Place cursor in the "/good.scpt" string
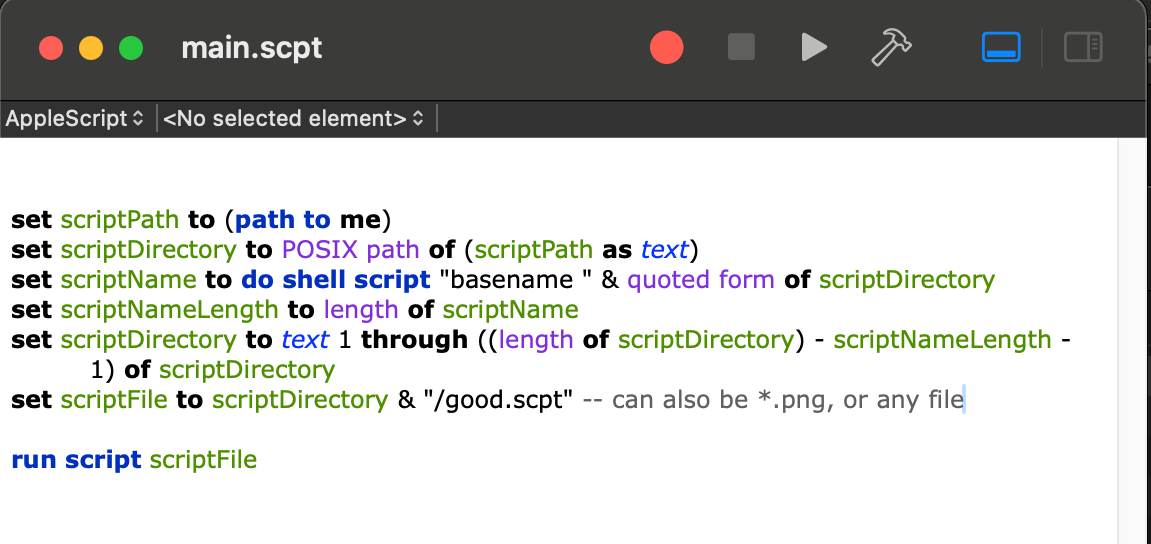Image resolution: width=1151 pixels, height=544 pixels. pos(499,401)
